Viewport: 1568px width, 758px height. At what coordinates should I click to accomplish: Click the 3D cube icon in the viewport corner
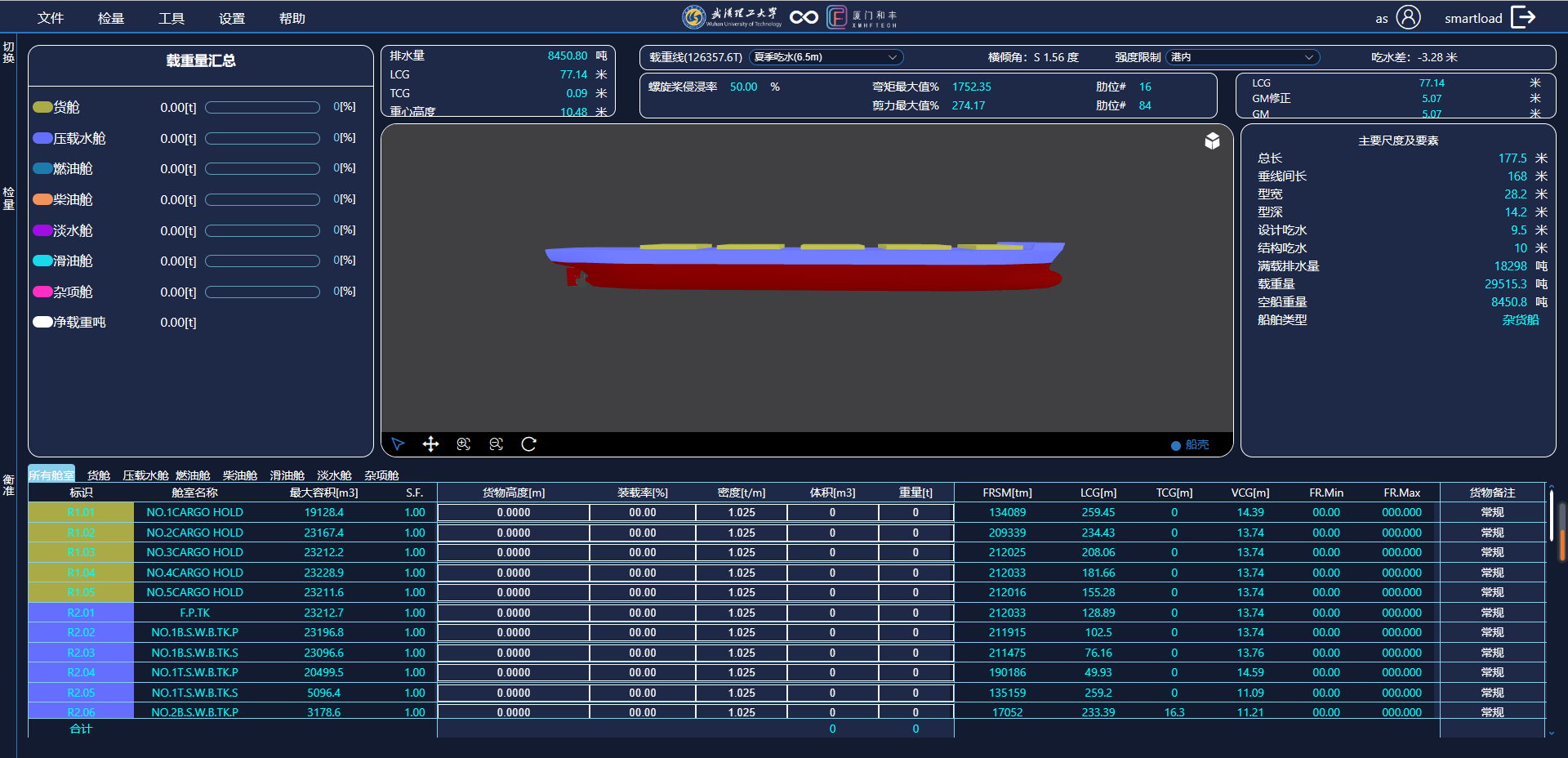point(1212,140)
